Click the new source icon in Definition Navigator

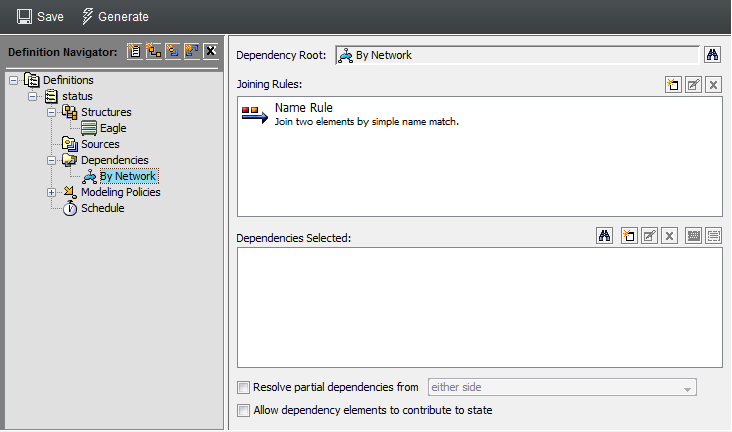click(173, 51)
